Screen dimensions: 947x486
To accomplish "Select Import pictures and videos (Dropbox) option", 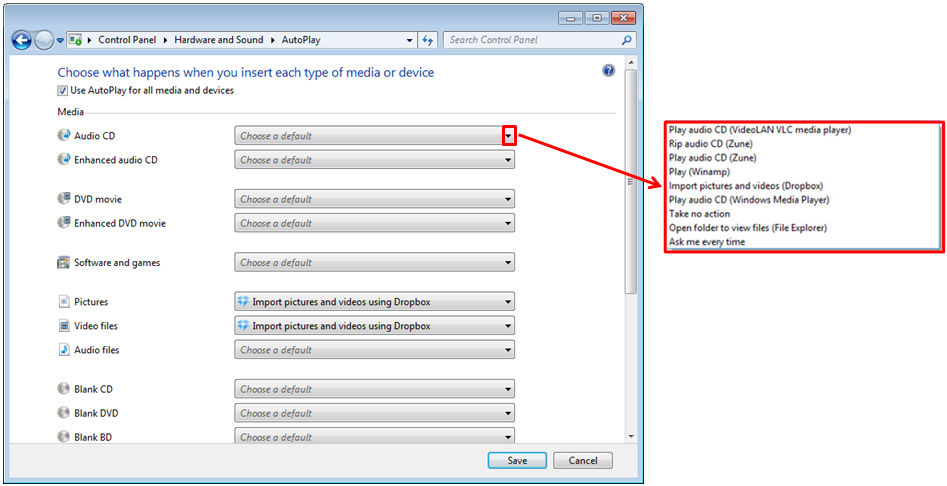I will point(745,185).
